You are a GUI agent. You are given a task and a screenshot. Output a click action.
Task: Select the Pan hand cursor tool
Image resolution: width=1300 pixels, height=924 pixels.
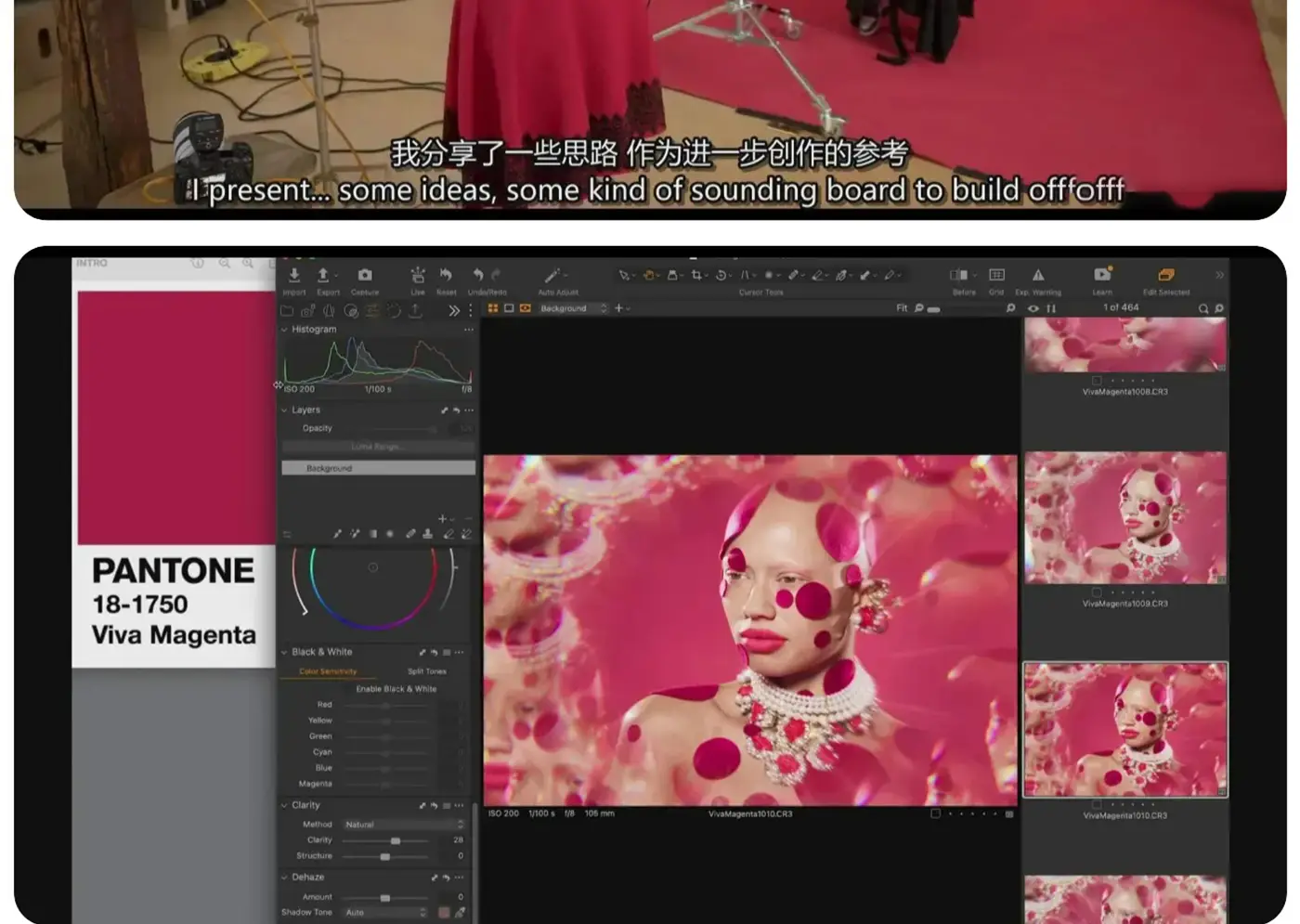[x=648, y=275]
